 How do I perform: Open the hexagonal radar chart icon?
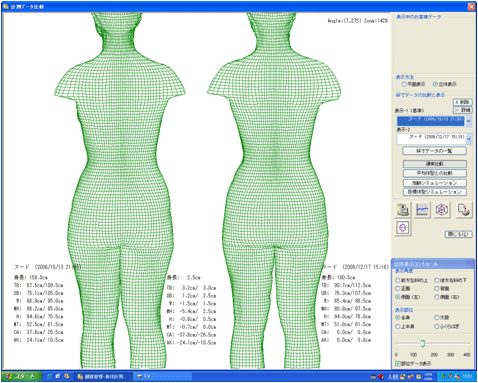pos(442,210)
